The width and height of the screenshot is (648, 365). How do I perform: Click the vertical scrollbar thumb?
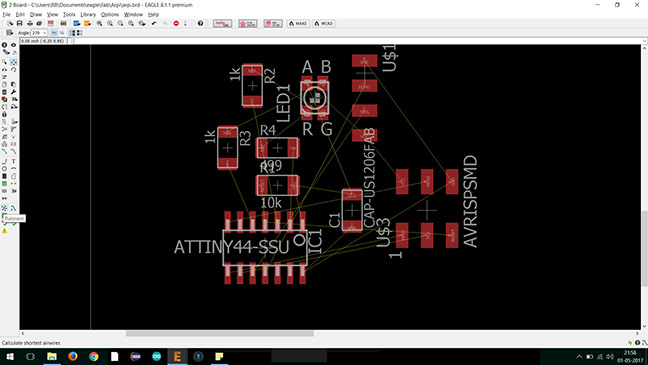pyautogui.click(x=645, y=248)
